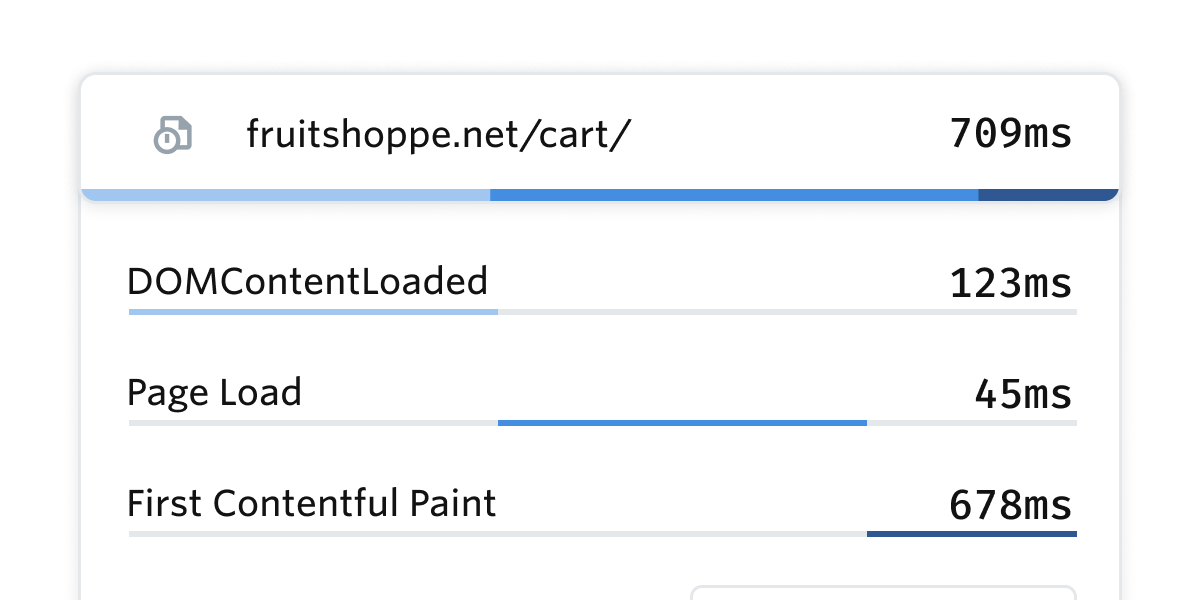Click the gray start of the Page Load bar

[x=313, y=423]
